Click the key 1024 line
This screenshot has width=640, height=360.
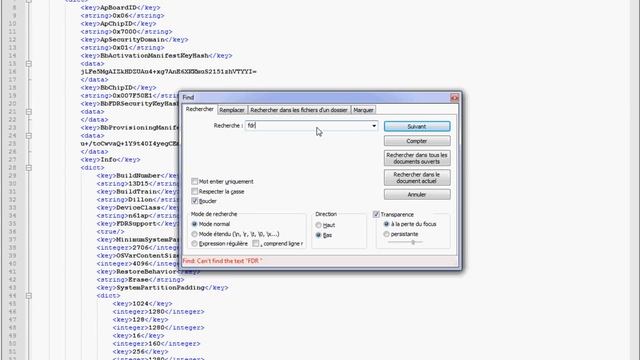click(142, 304)
